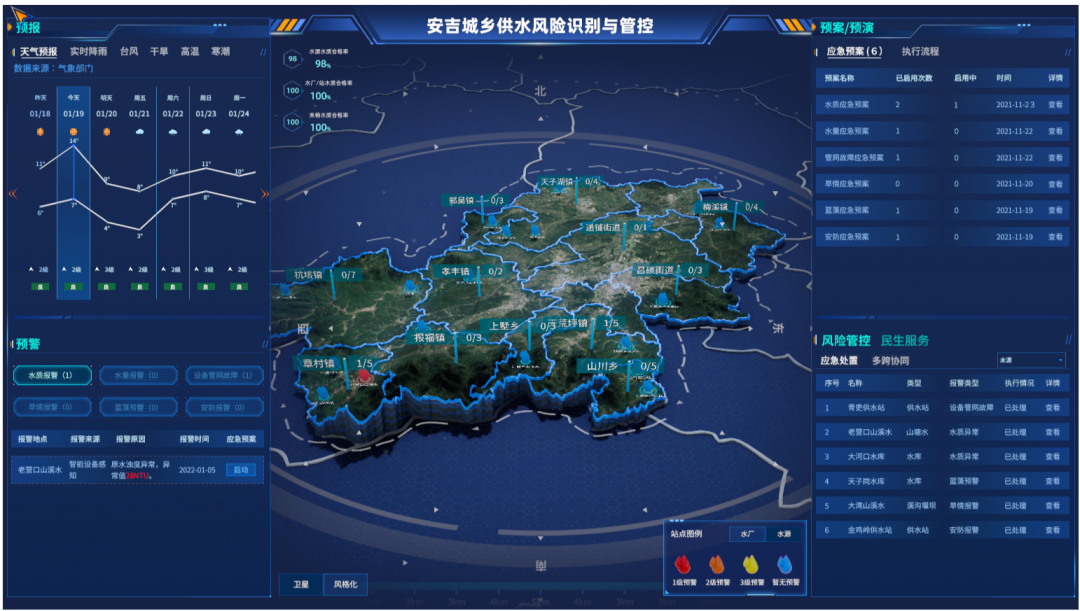Click the orange 2级预警 legend swatch
Image resolution: width=1080 pixels, height=611 pixels.
[x=716, y=565]
